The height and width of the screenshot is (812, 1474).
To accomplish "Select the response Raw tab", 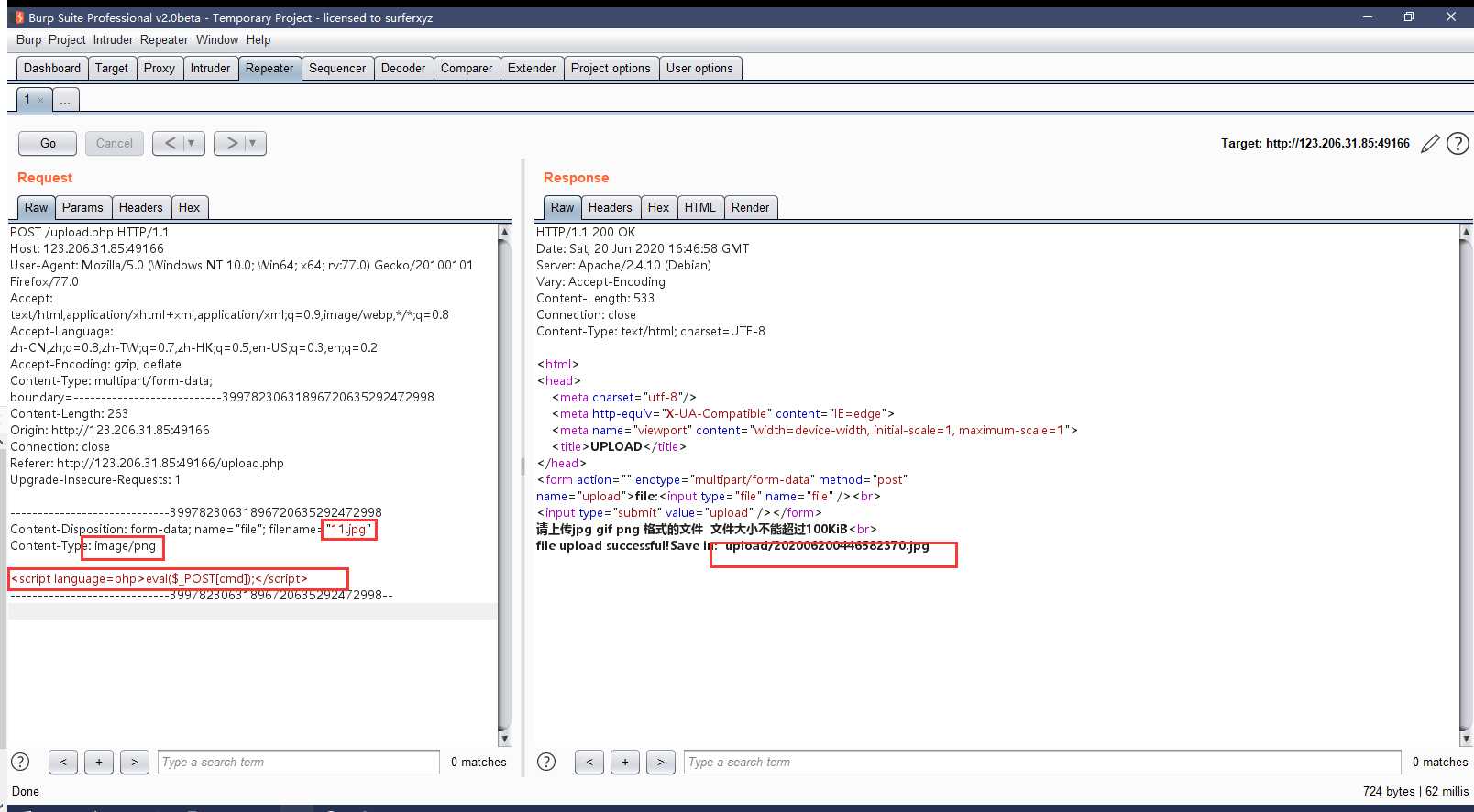I will tap(562, 207).
